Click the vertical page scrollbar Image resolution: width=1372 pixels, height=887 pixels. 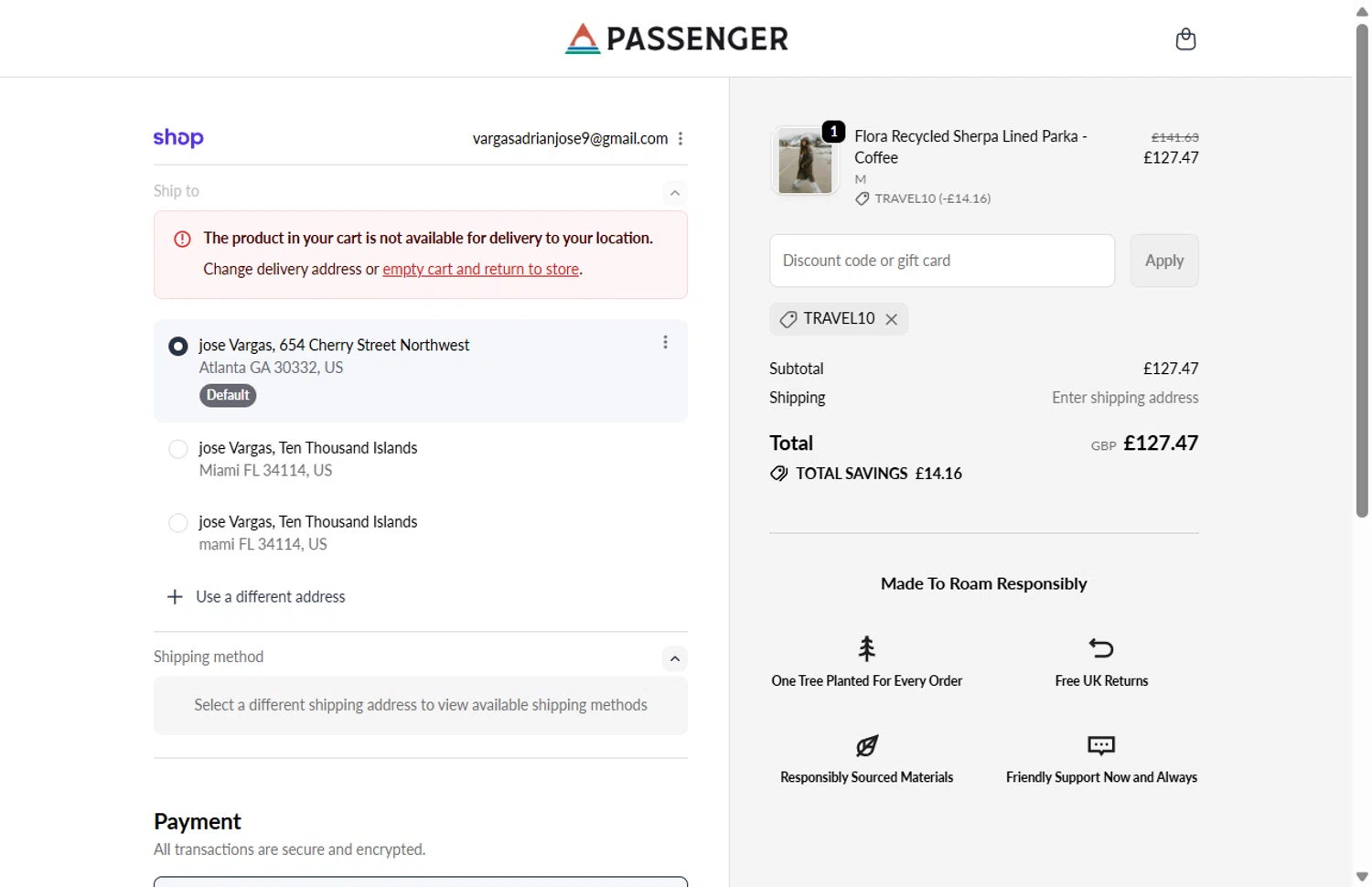1361,271
